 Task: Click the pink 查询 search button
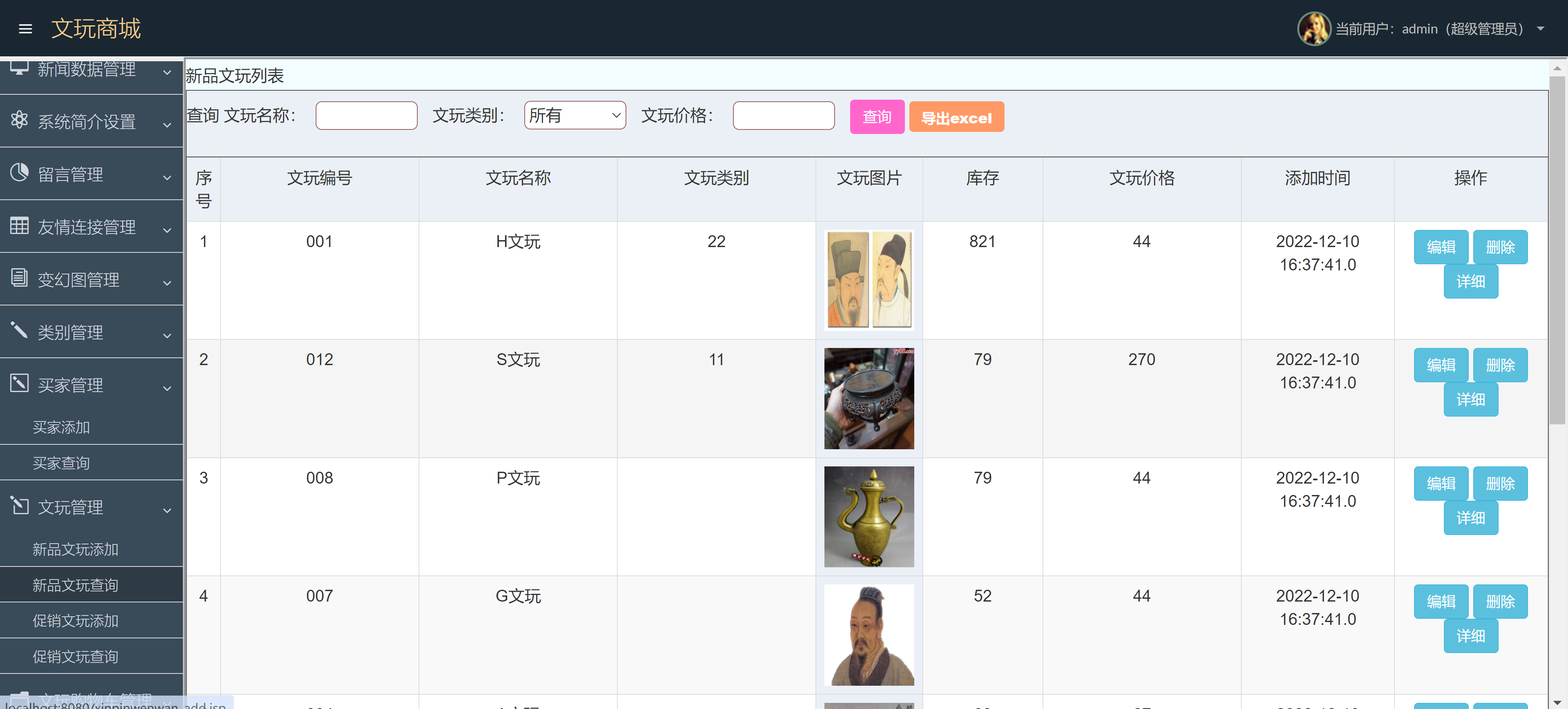pyautogui.click(x=877, y=116)
